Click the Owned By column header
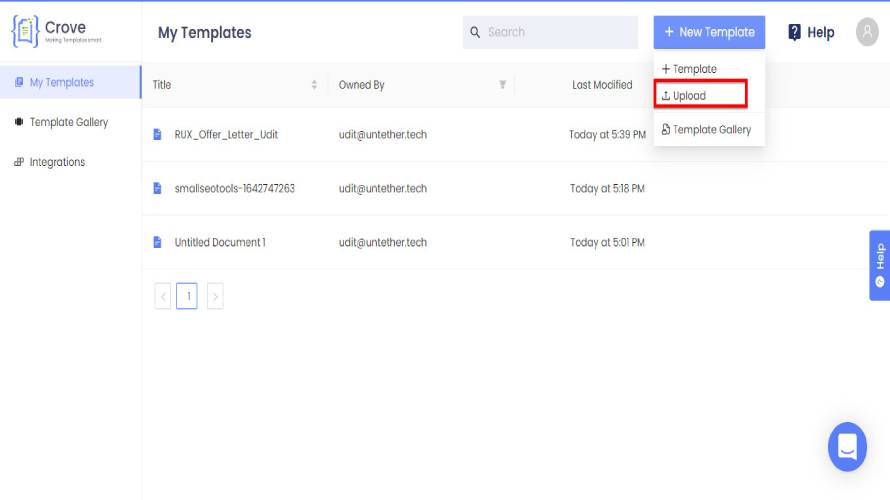Viewport: 890px width, 500px height. 362,85
